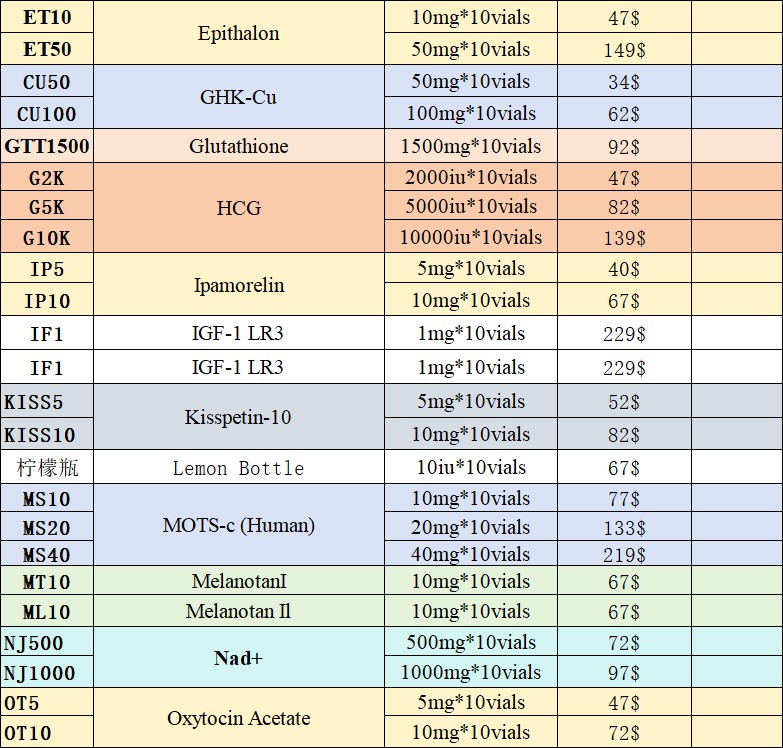
Task: Click the HCG merged product cell
Action: 239,208
